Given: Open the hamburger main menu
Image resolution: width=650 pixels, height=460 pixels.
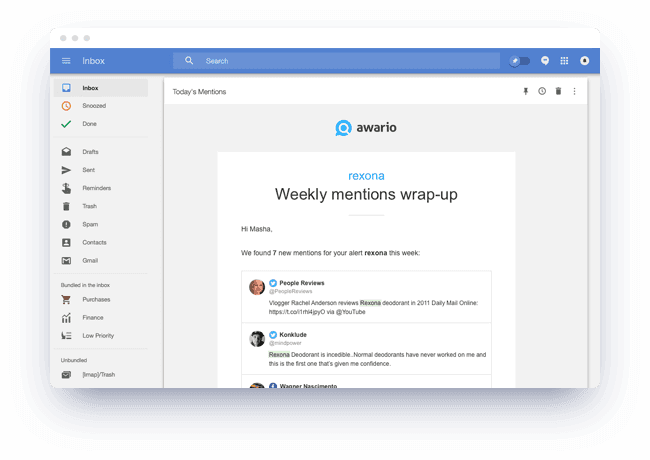Looking at the screenshot, I should coord(66,61).
